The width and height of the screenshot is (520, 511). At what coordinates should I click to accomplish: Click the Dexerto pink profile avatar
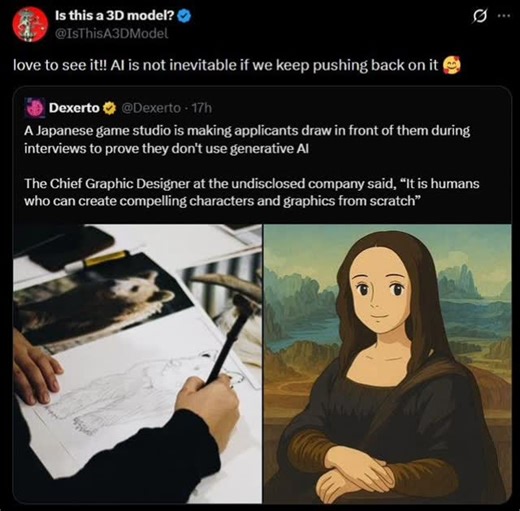35,108
